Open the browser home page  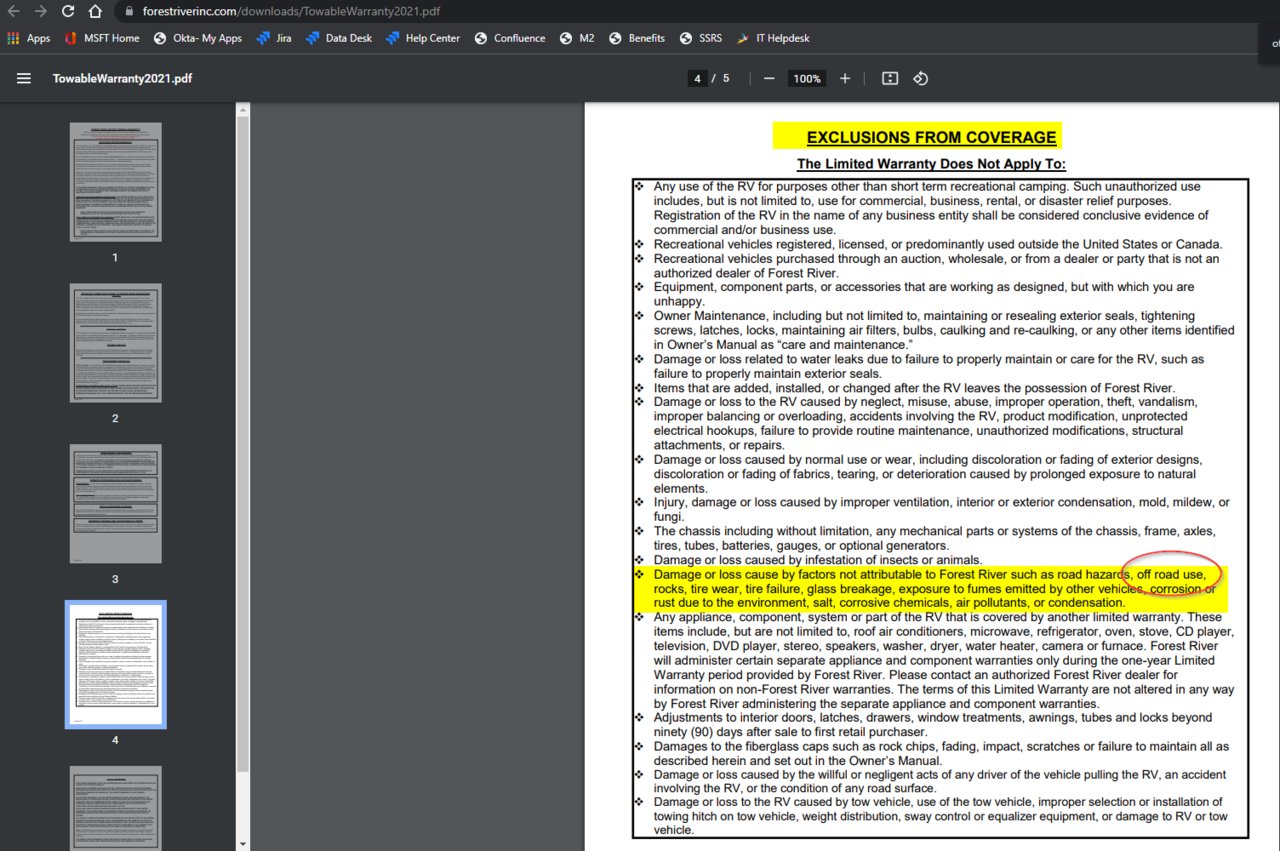(x=95, y=11)
